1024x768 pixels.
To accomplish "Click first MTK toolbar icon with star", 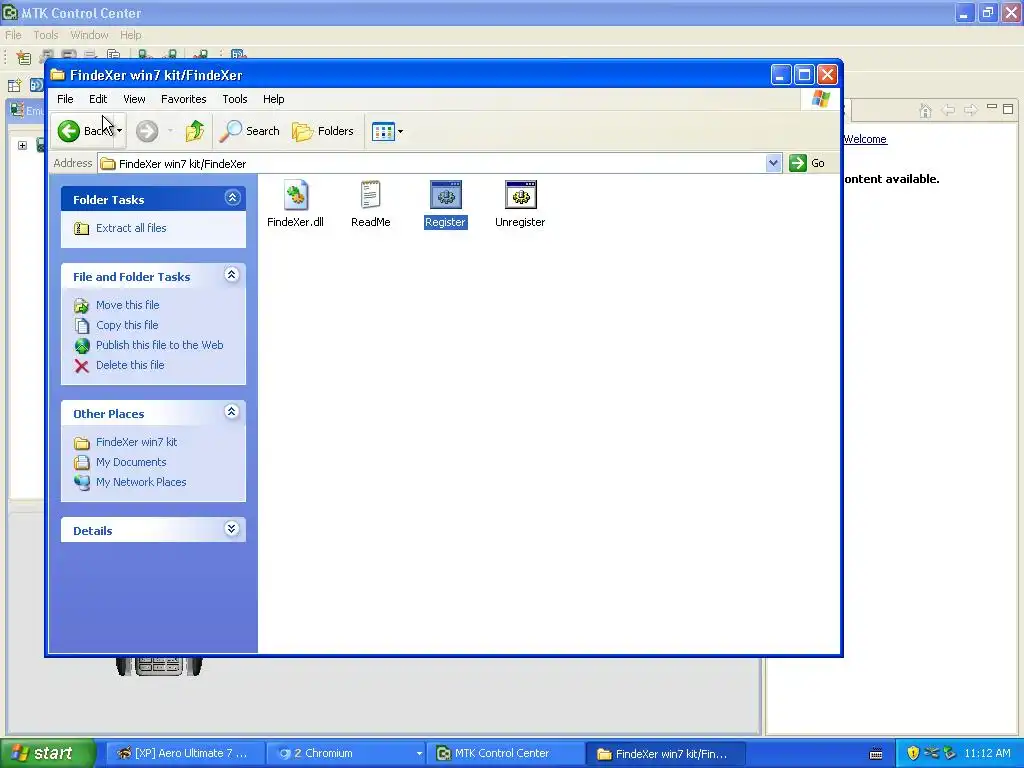I will (24, 57).
